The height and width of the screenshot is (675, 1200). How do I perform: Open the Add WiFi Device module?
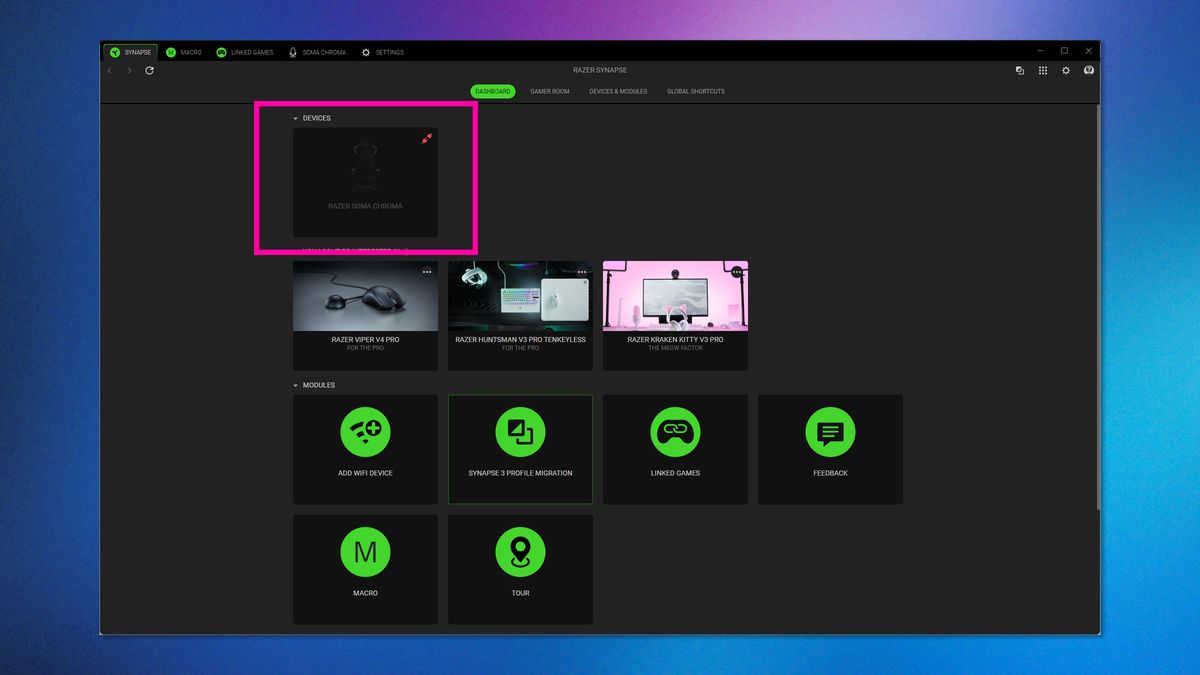pyautogui.click(x=365, y=449)
